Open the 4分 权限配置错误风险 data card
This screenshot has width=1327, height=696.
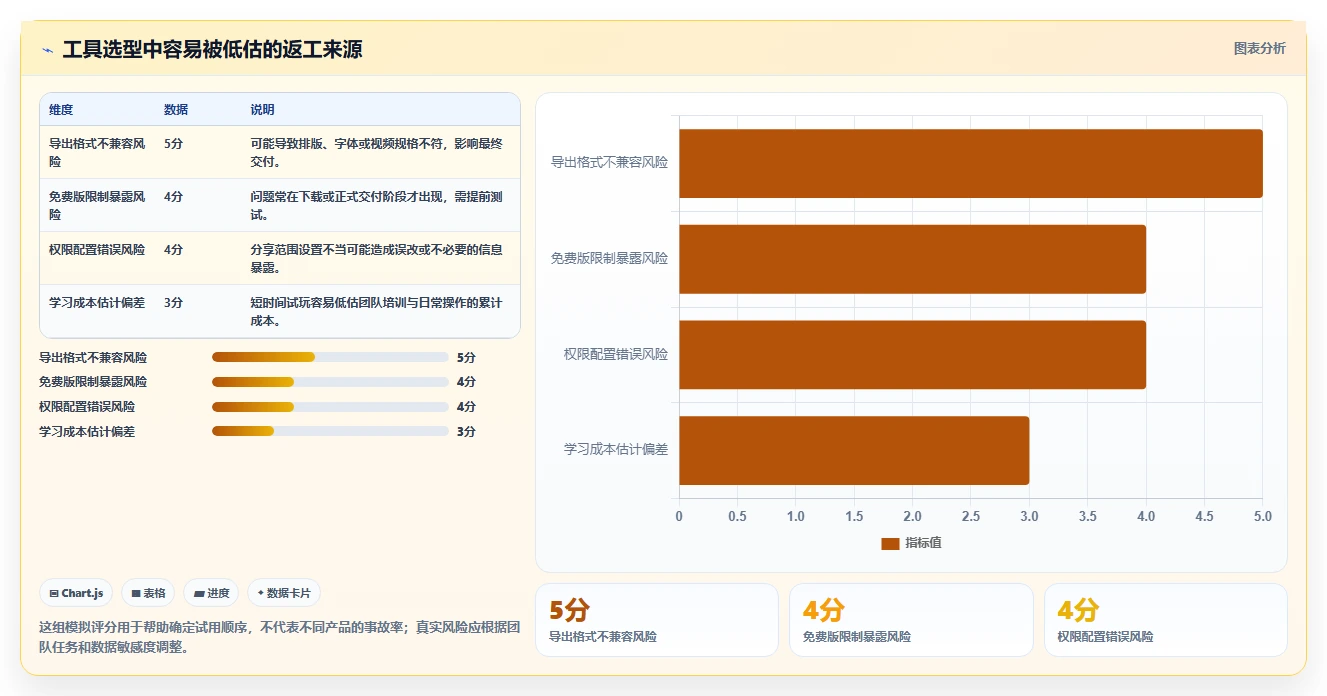(x=1166, y=620)
